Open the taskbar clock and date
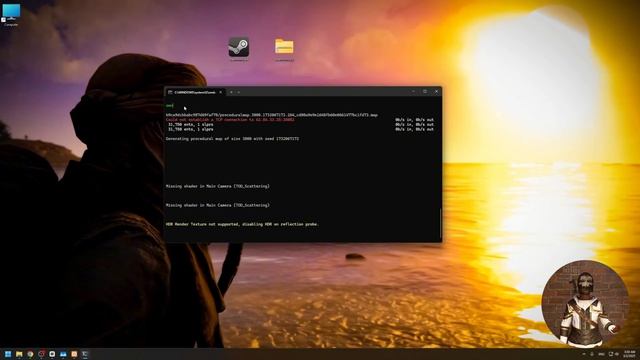This screenshot has width=640, height=360. (629, 354)
